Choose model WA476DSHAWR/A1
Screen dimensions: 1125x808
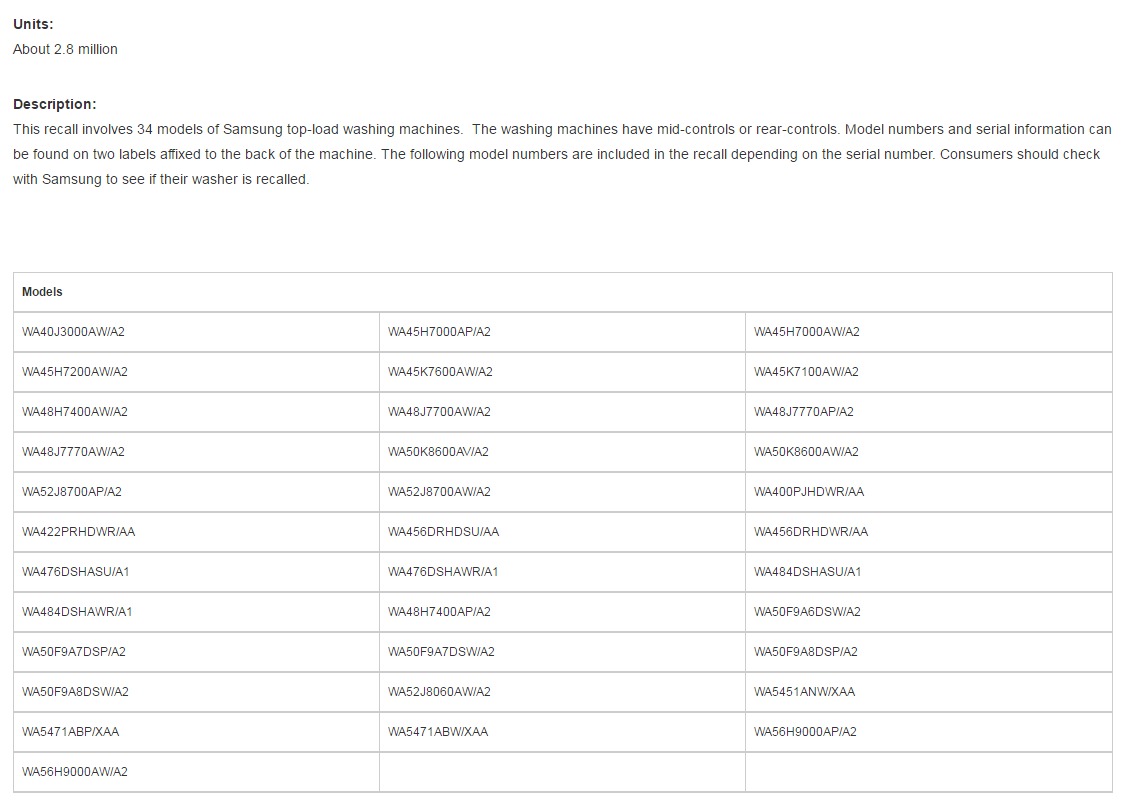tap(443, 572)
